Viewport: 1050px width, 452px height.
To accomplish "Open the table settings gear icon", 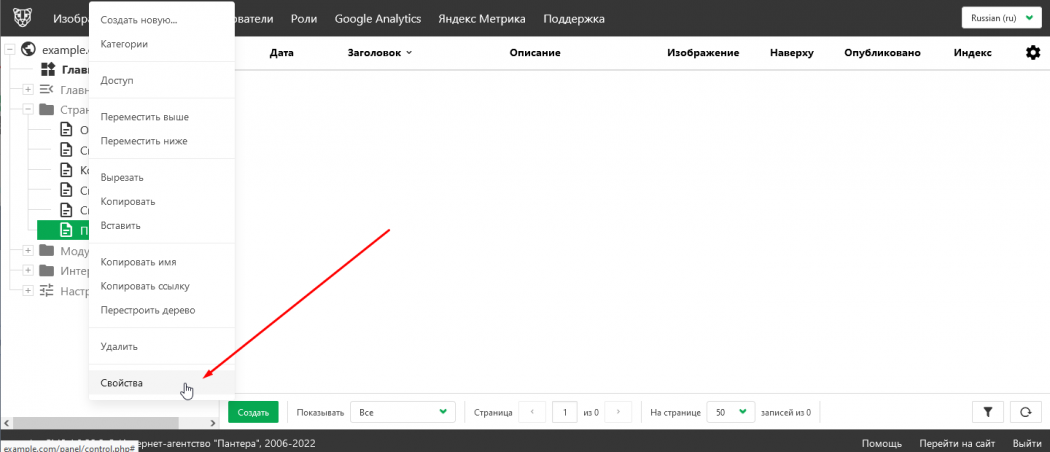I will click(x=1033, y=52).
